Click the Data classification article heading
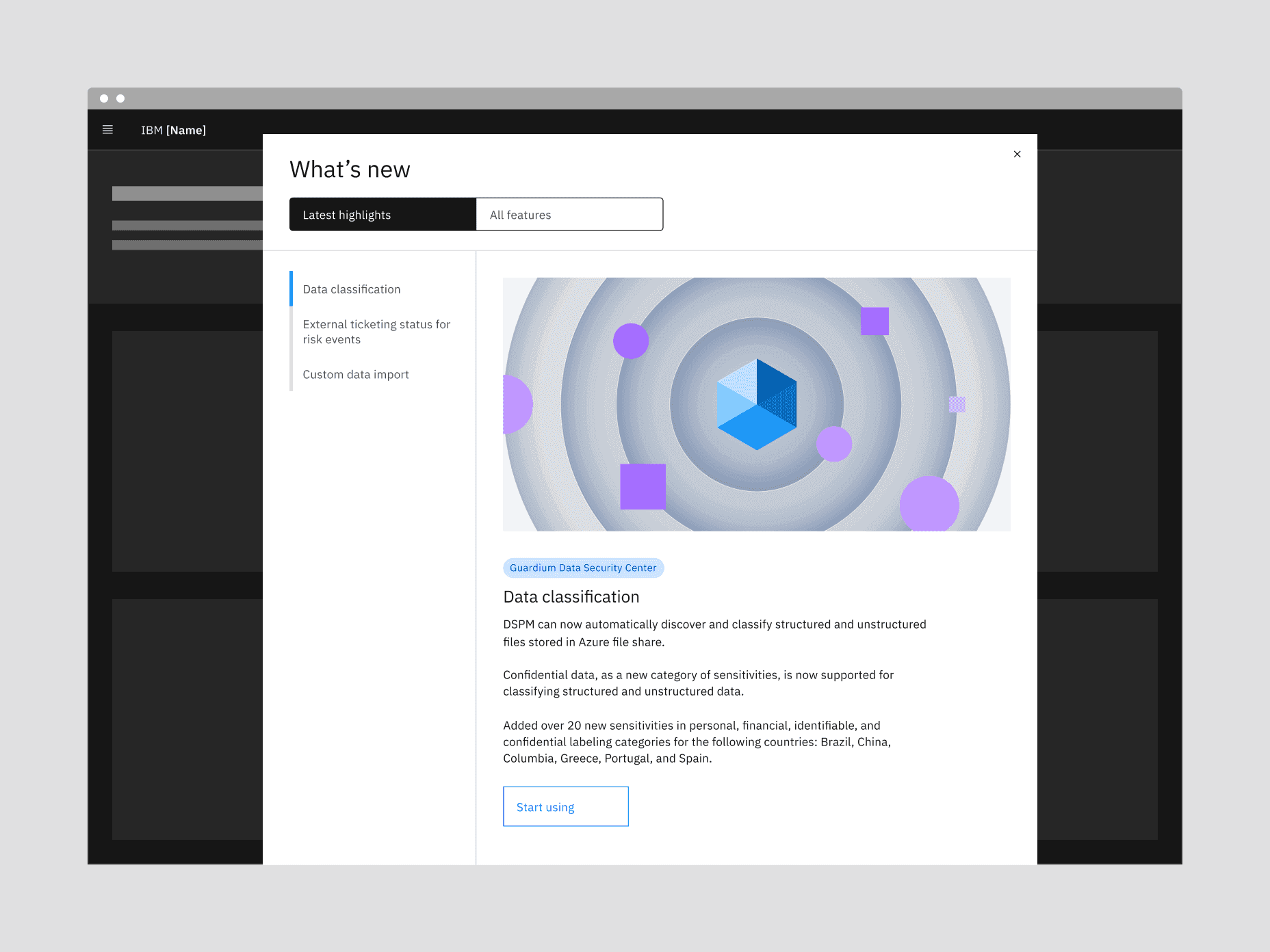 (571, 597)
